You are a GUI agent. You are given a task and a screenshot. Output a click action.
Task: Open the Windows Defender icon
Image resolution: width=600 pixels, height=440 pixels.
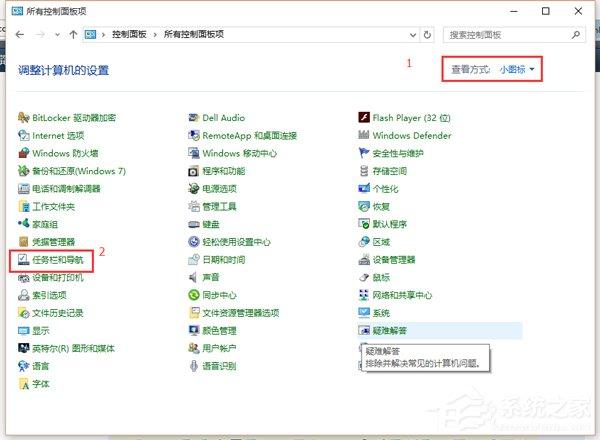click(364, 135)
